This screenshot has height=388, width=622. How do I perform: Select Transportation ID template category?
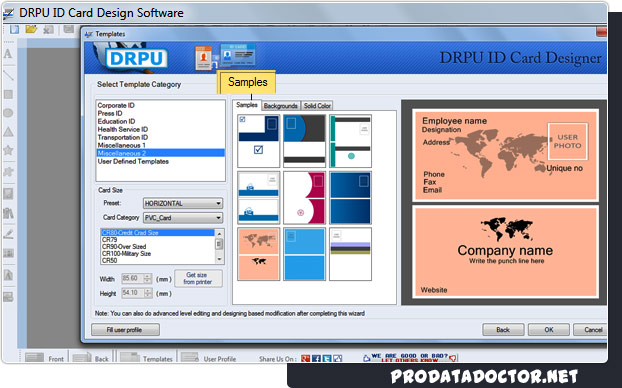pyautogui.click(x=123, y=137)
